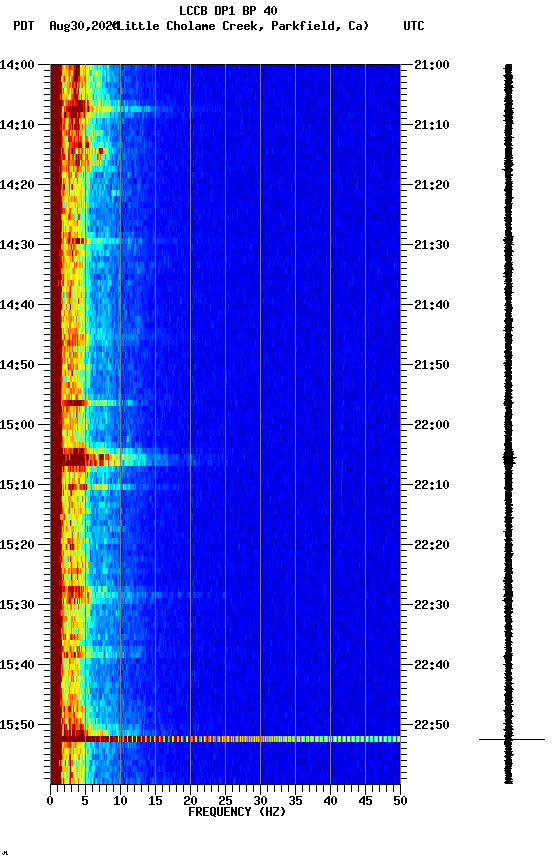Click the 35 Hz frequency axis label

295,801
